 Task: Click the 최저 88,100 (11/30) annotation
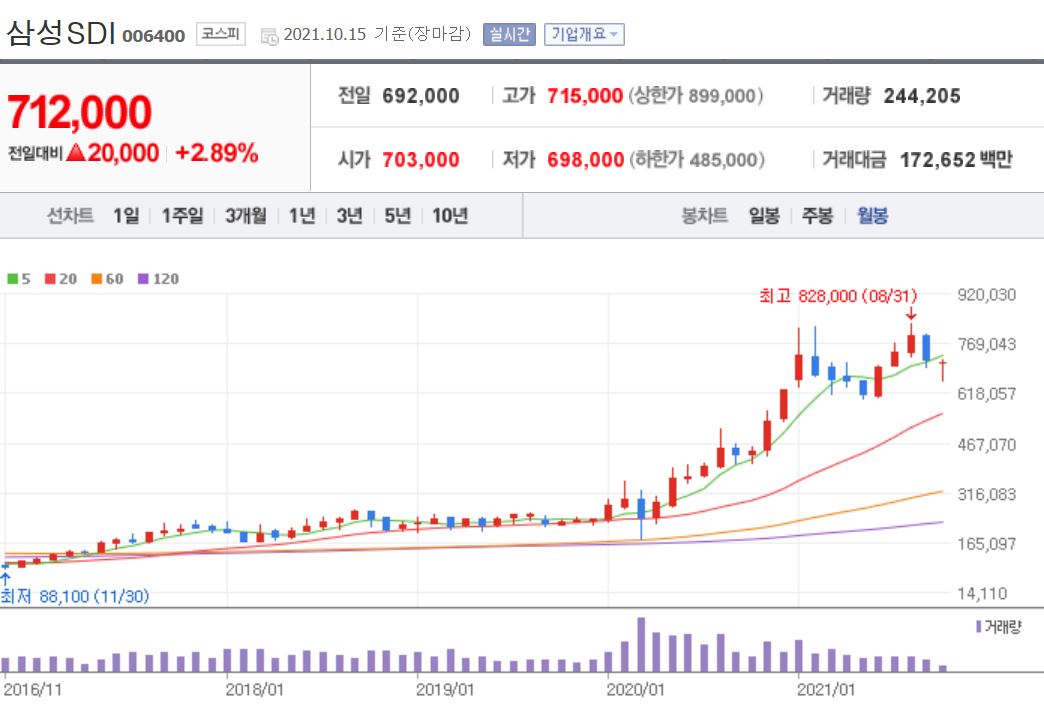(75, 596)
